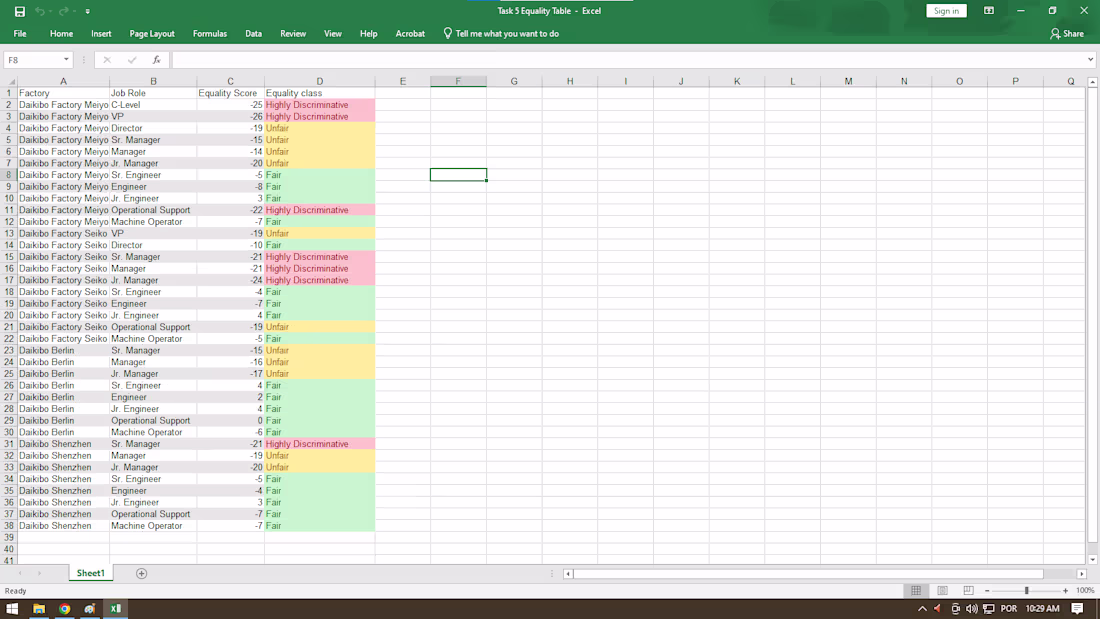Select the pink Highly Discriminative cell in row 11
Screen dimensions: 1100x619
319,210
